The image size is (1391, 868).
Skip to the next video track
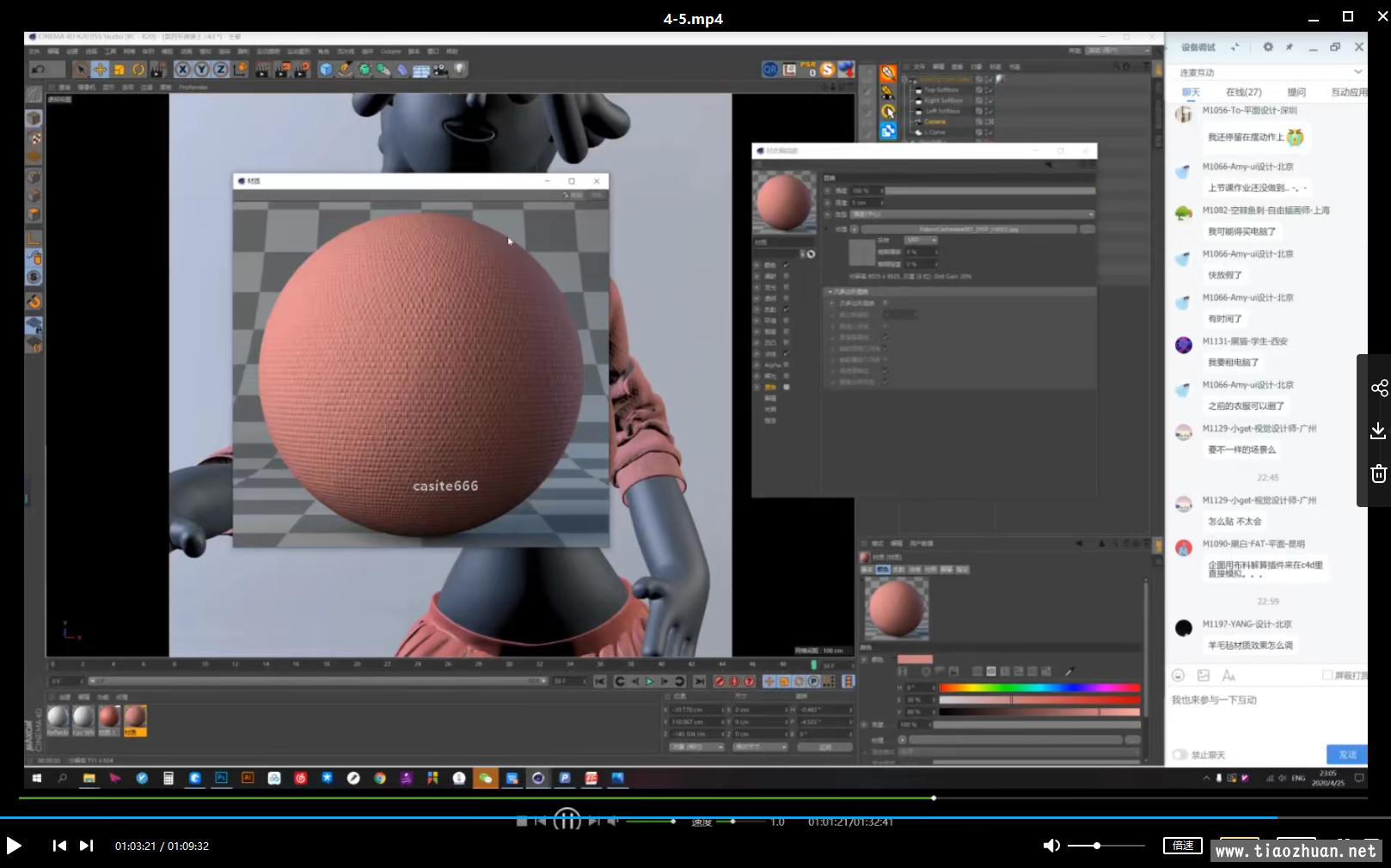click(x=87, y=846)
